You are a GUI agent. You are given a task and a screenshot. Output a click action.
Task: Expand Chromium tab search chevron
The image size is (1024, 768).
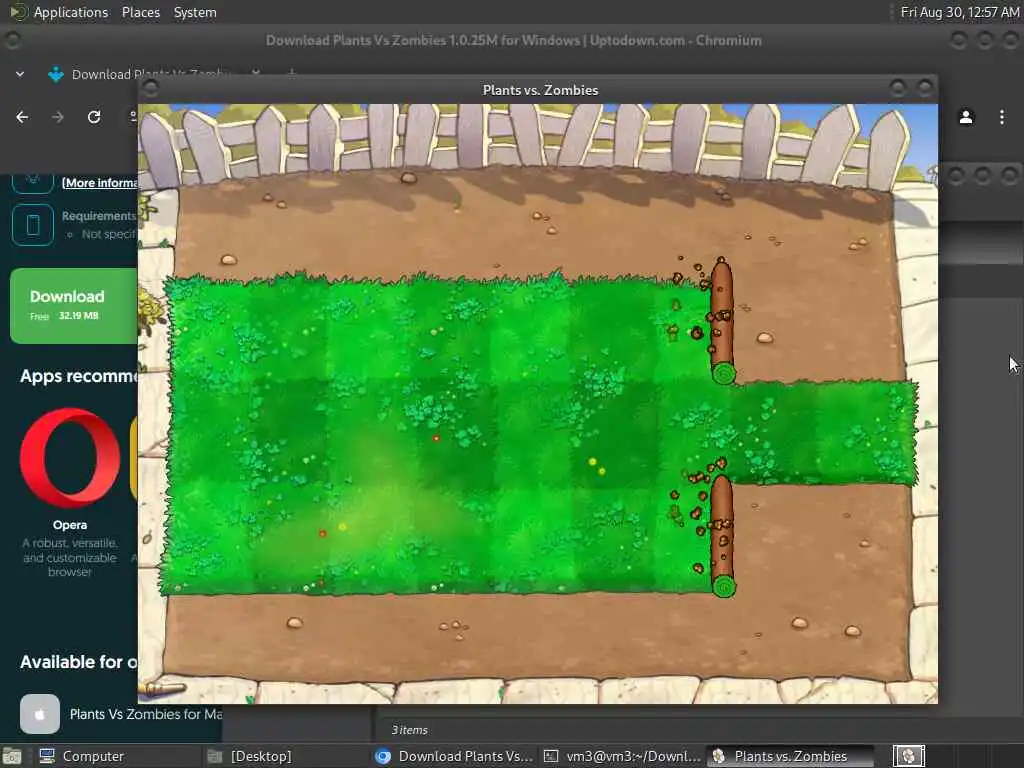tap(20, 74)
